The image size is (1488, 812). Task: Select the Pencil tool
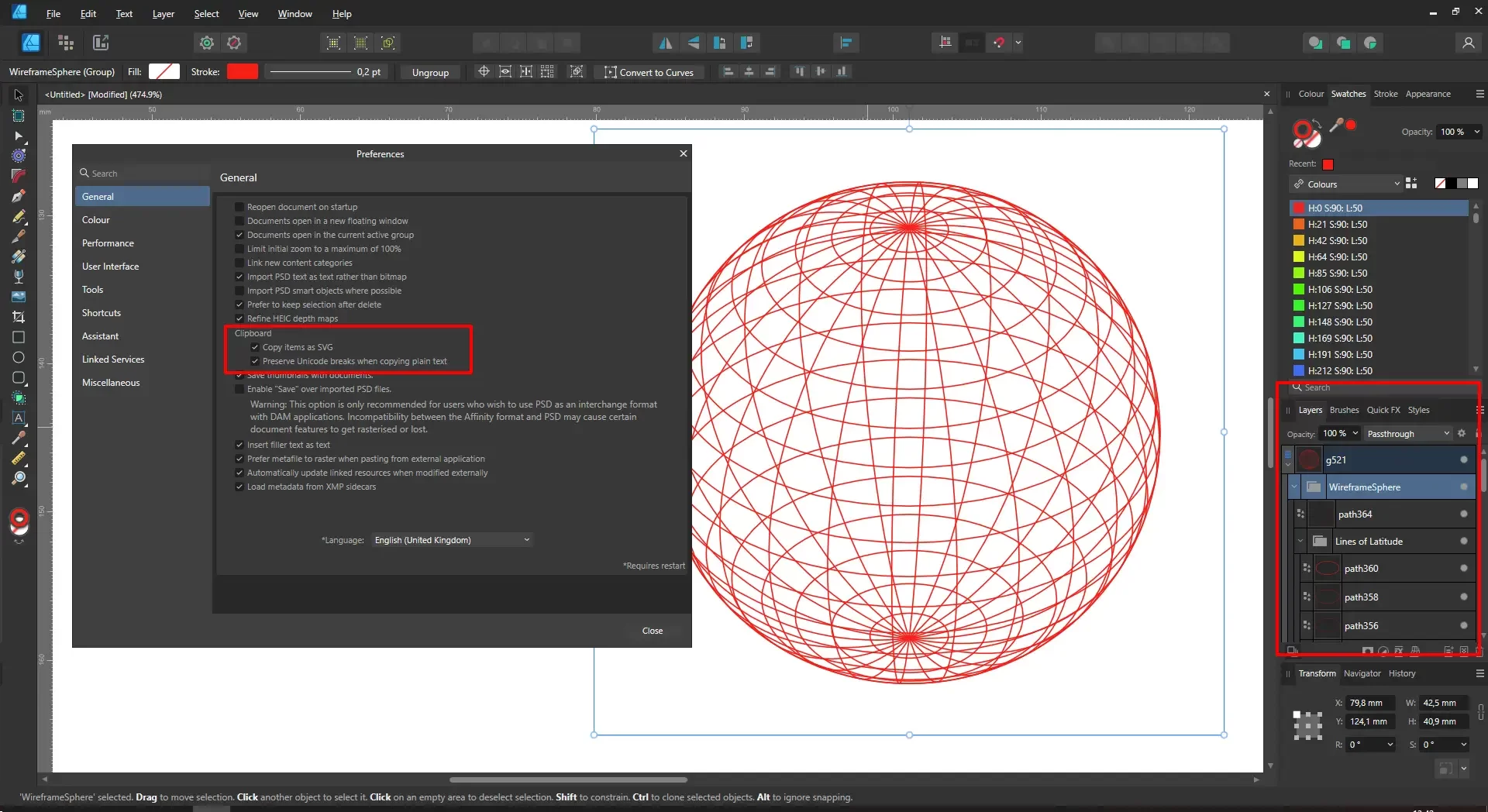click(19, 217)
